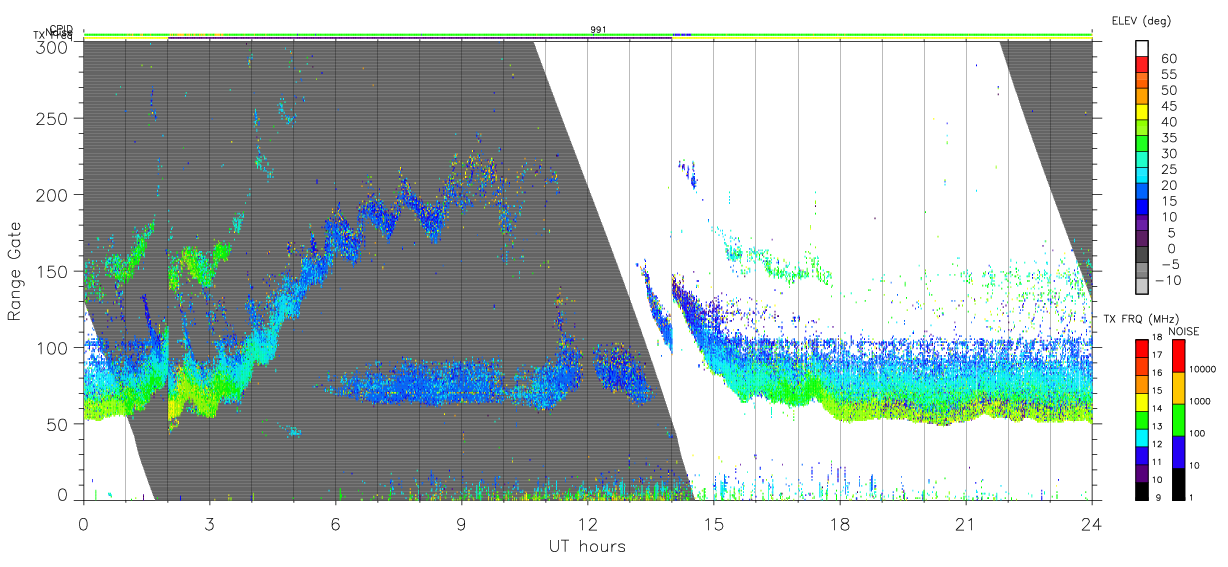This screenshot has width=1228, height=567.
Task: Click the red segment of TX FRQ bar
Action: 1142,348
